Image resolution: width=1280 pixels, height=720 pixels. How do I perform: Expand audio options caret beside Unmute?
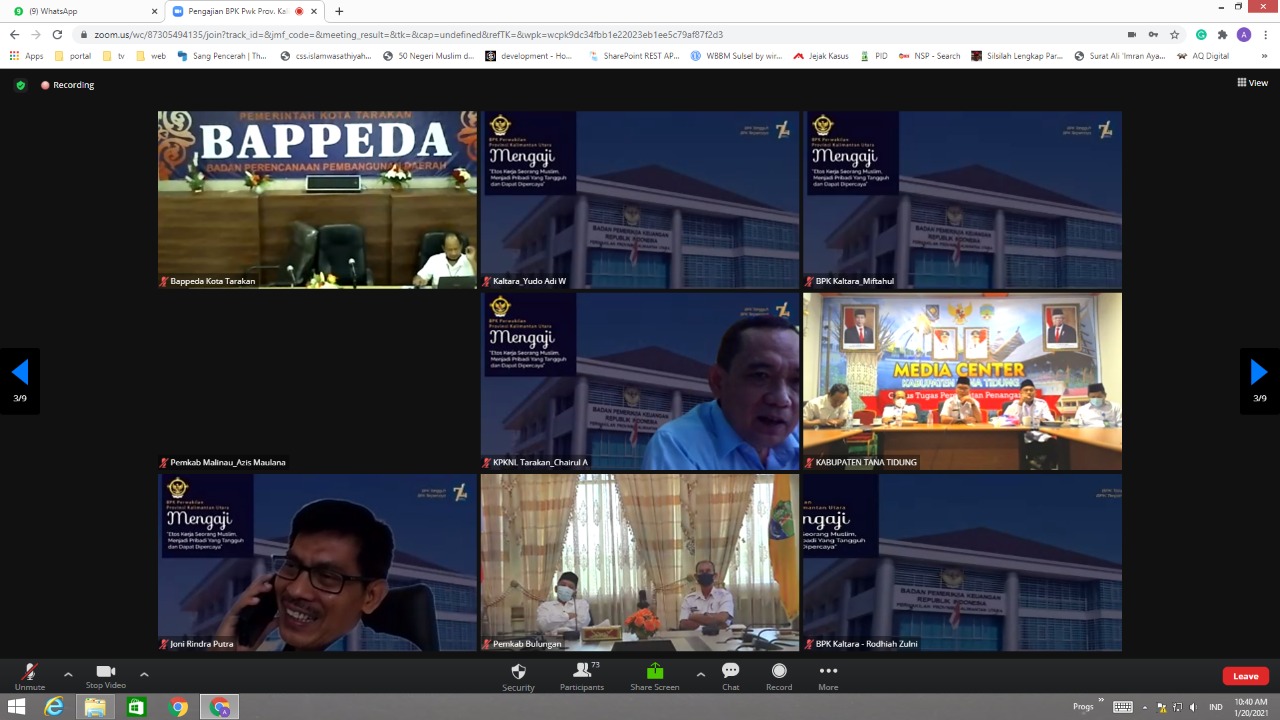tap(68, 674)
